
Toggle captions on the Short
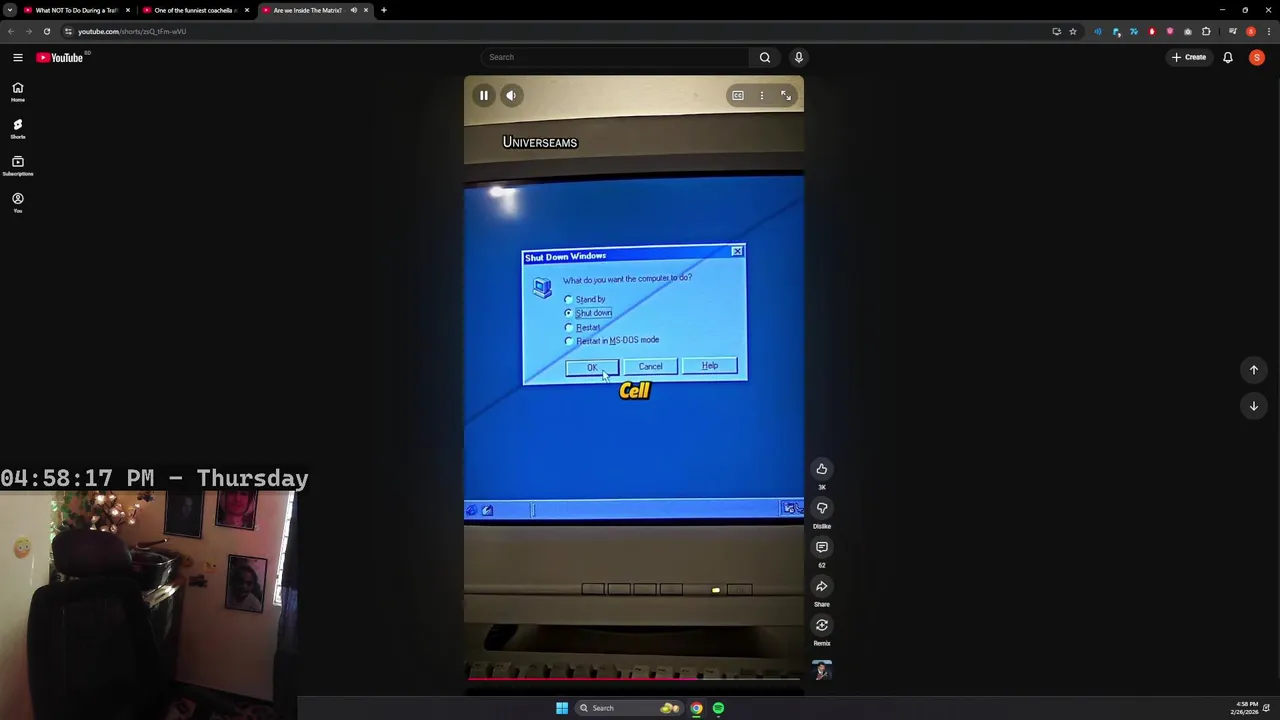pos(738,96)
